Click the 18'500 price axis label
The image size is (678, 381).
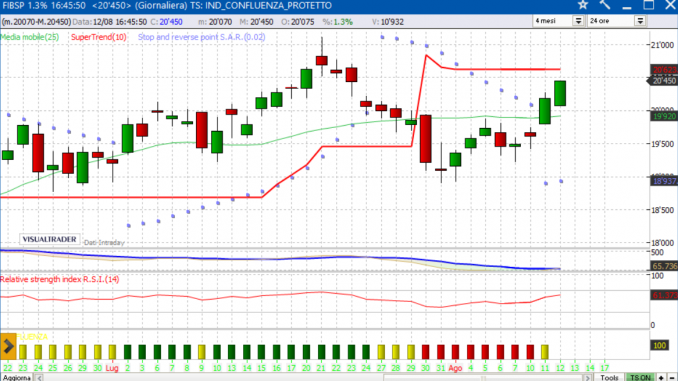point(663,210)
